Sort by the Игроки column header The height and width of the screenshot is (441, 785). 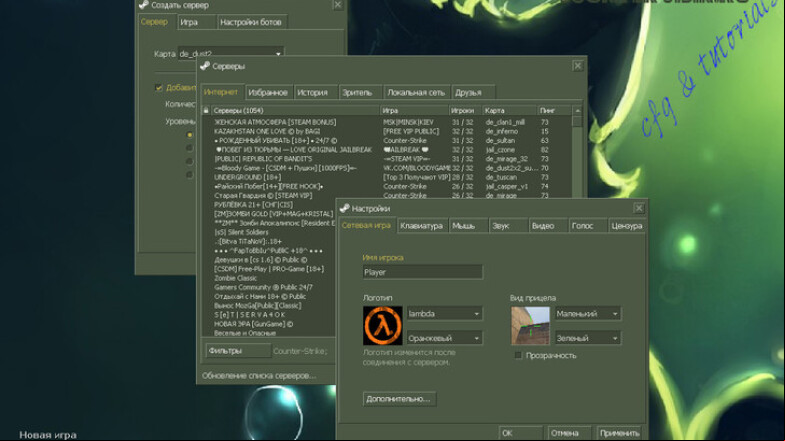point(465,111)
